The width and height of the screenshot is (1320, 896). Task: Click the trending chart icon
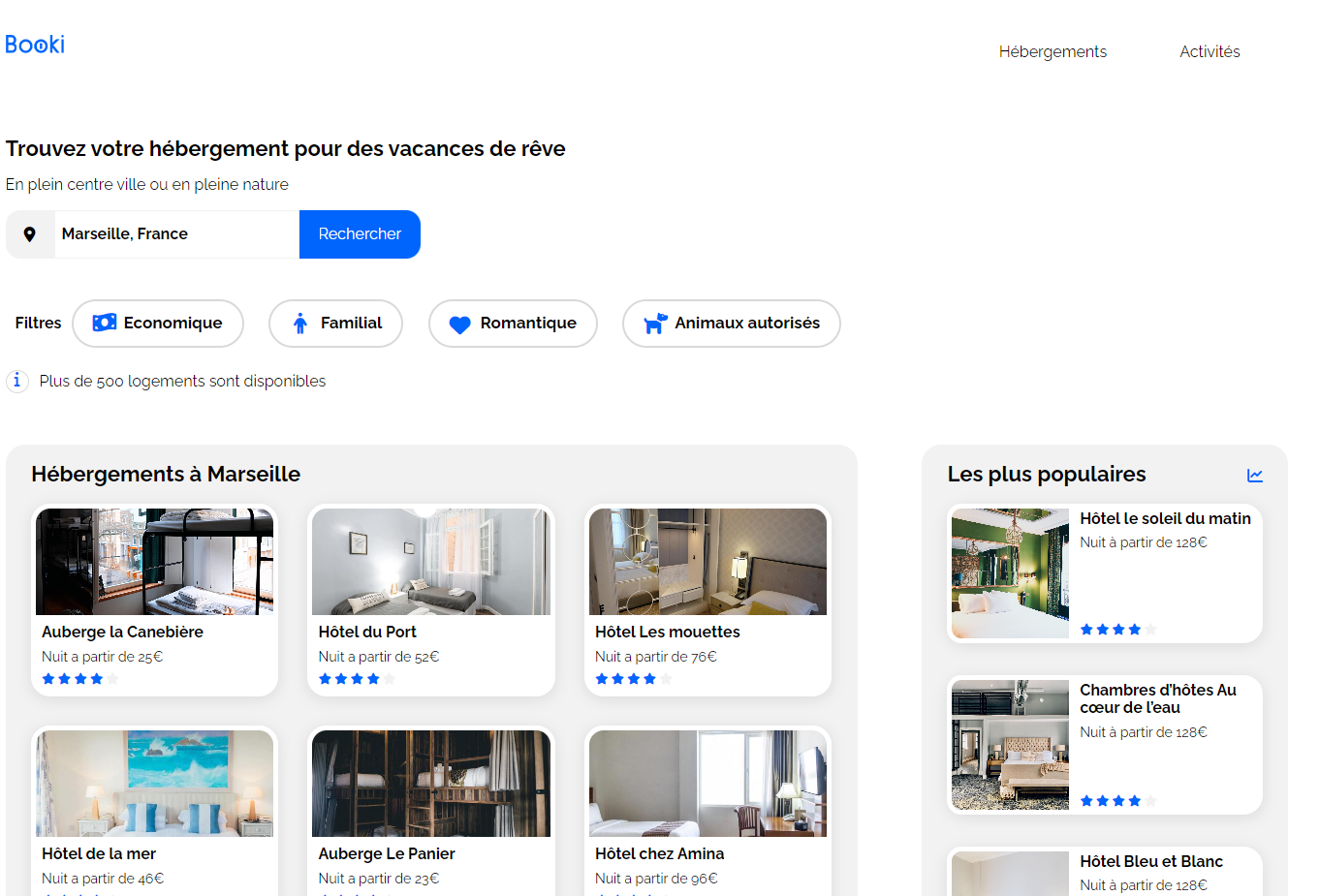pyautogui.click(x=1255, y=475)
